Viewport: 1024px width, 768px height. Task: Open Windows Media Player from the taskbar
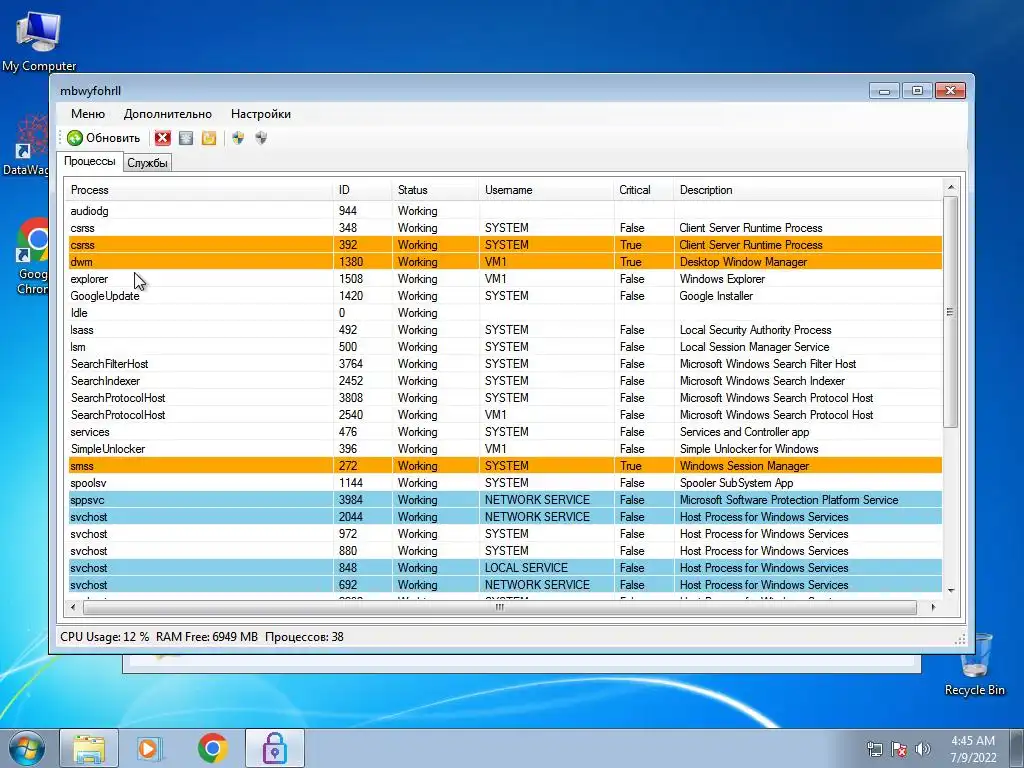tap(149, 748)
